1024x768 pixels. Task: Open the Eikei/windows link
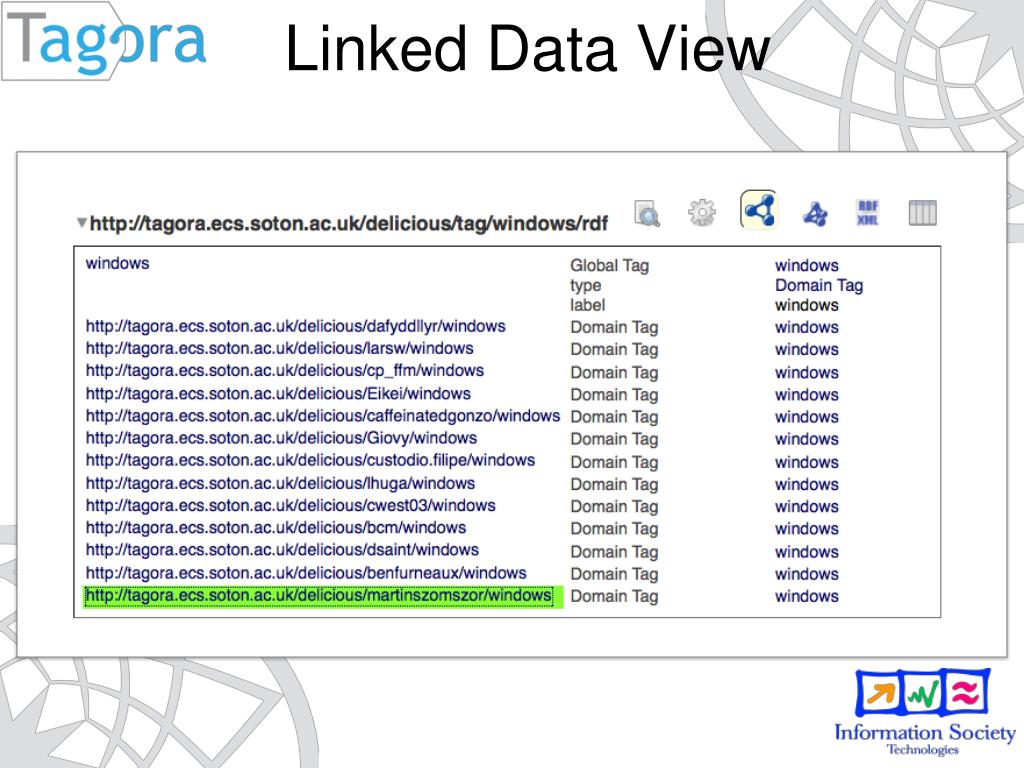click(x=278, y=393)
